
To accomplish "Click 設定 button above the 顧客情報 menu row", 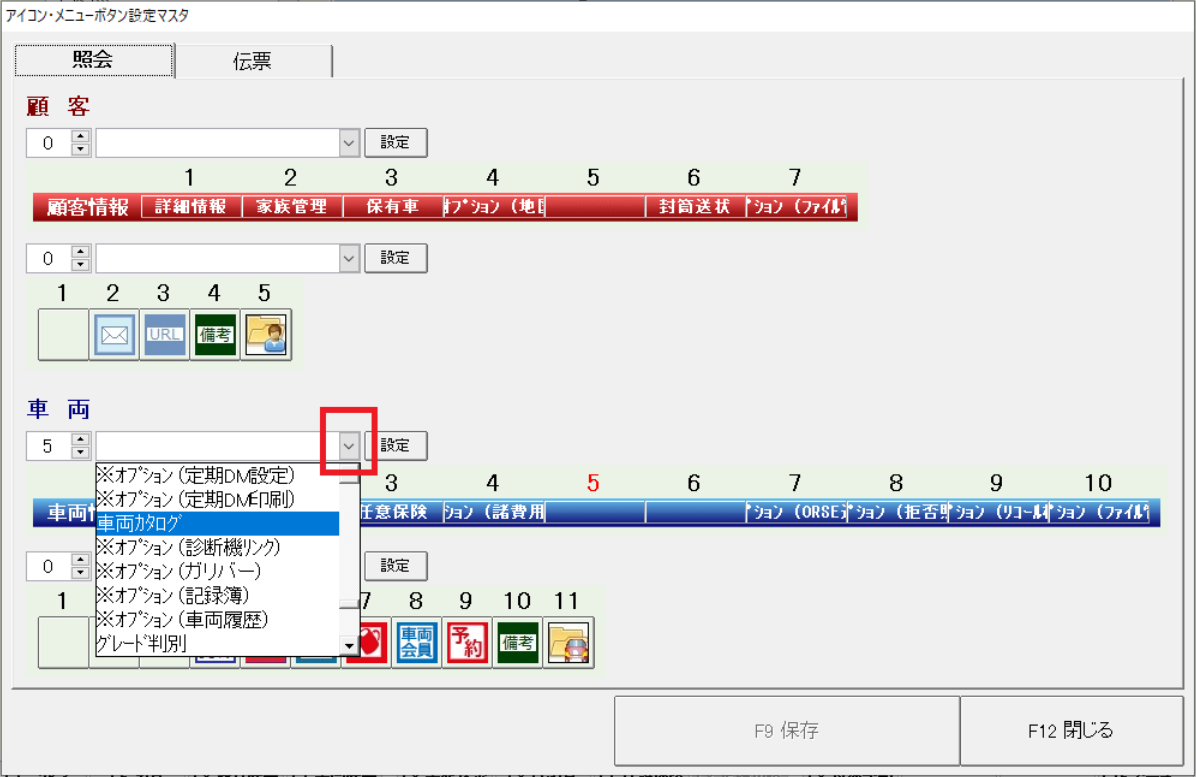I will click(395, 143).
